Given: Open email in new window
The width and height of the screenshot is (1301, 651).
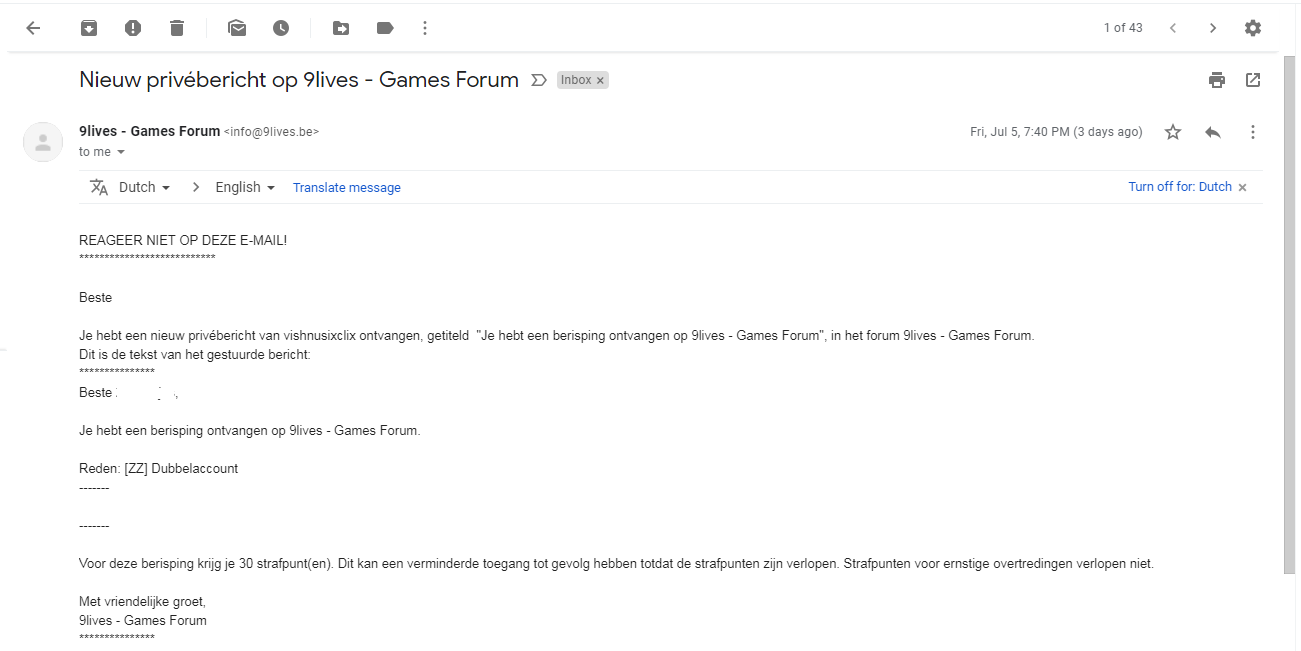Looking at the screenshot, I should (1253, 80).
